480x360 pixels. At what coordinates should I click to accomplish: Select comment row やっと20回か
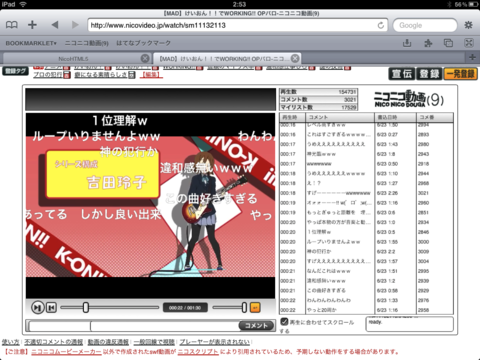366,310
